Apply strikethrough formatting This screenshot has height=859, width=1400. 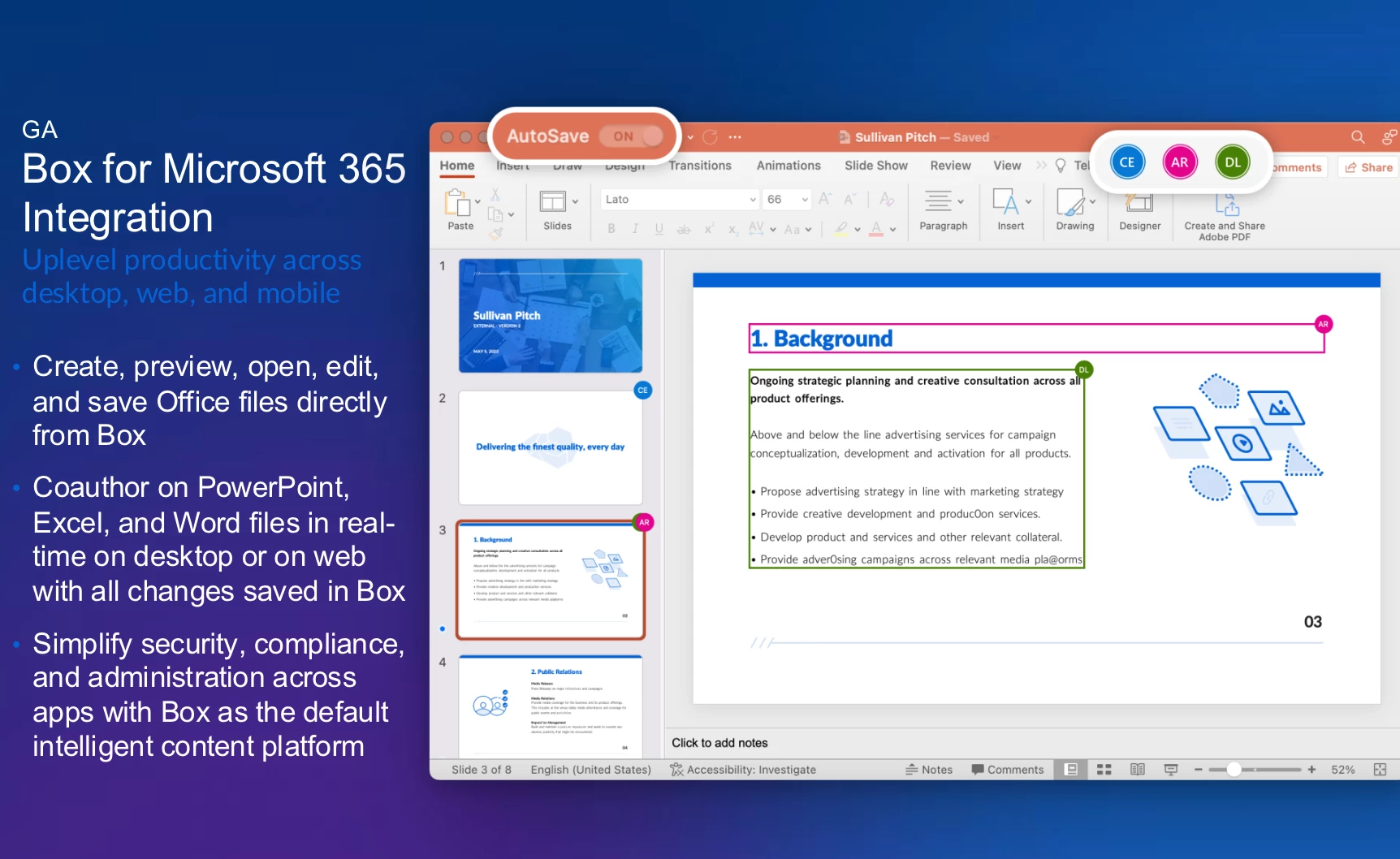pos(684,230)
